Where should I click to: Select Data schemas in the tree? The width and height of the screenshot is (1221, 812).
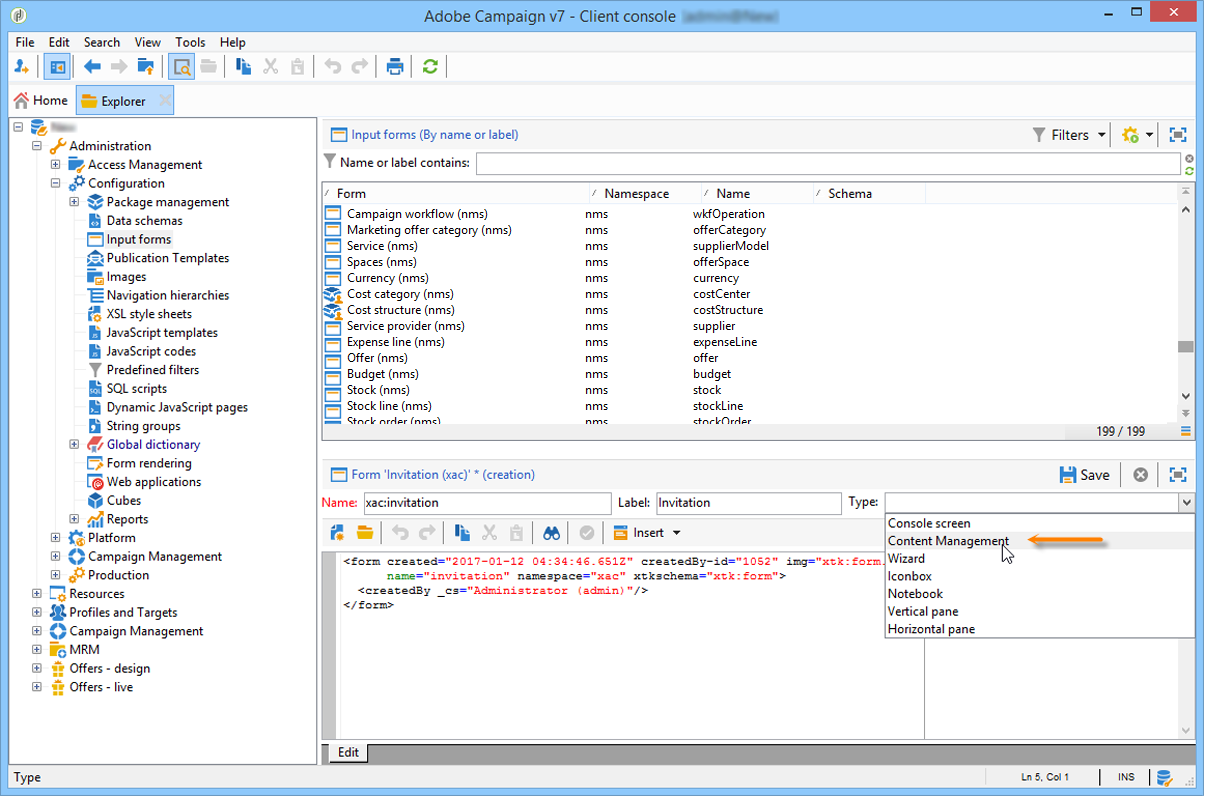click(x=144, y=221)
